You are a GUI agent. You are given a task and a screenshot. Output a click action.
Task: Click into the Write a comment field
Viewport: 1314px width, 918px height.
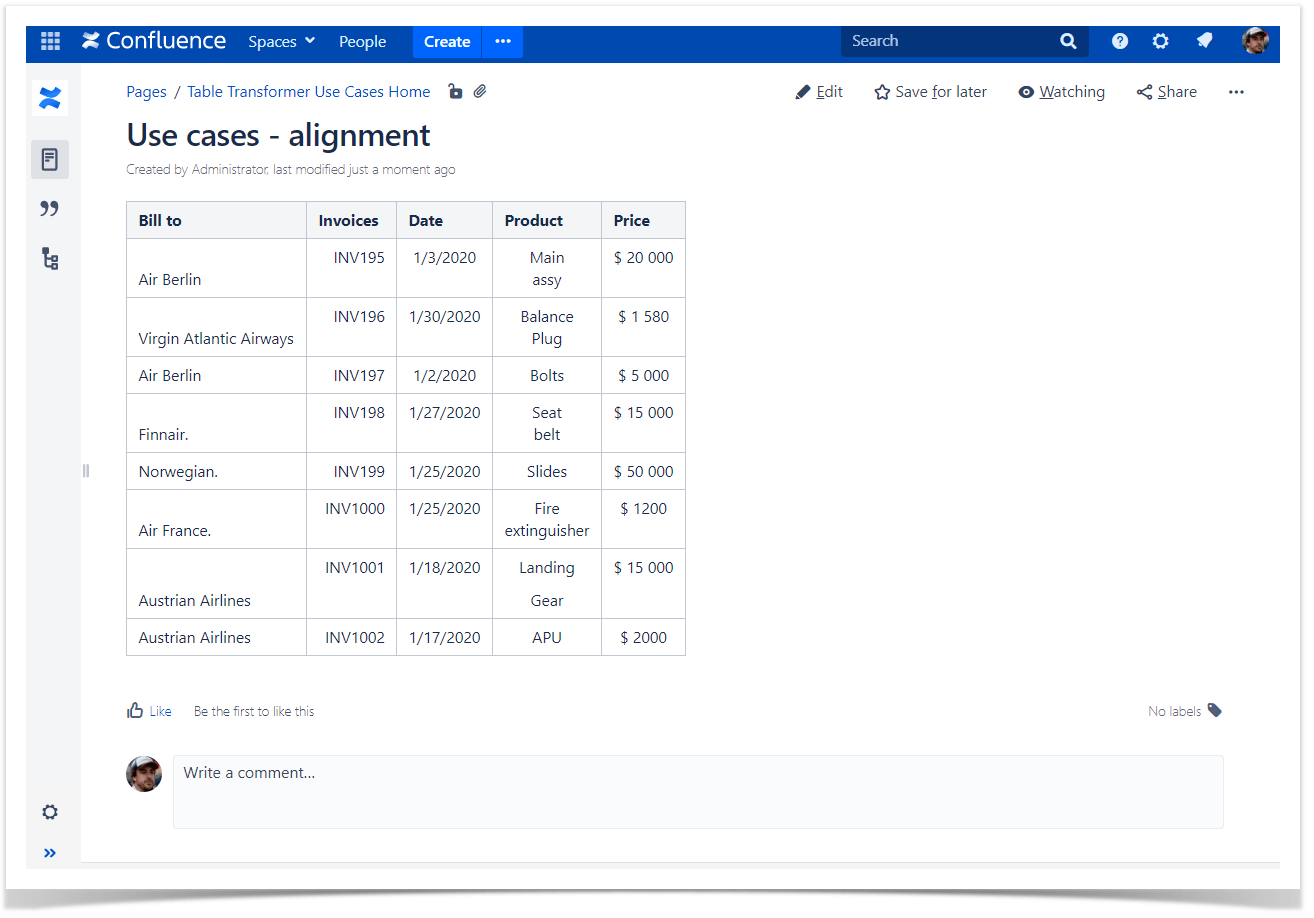point(698,792)
